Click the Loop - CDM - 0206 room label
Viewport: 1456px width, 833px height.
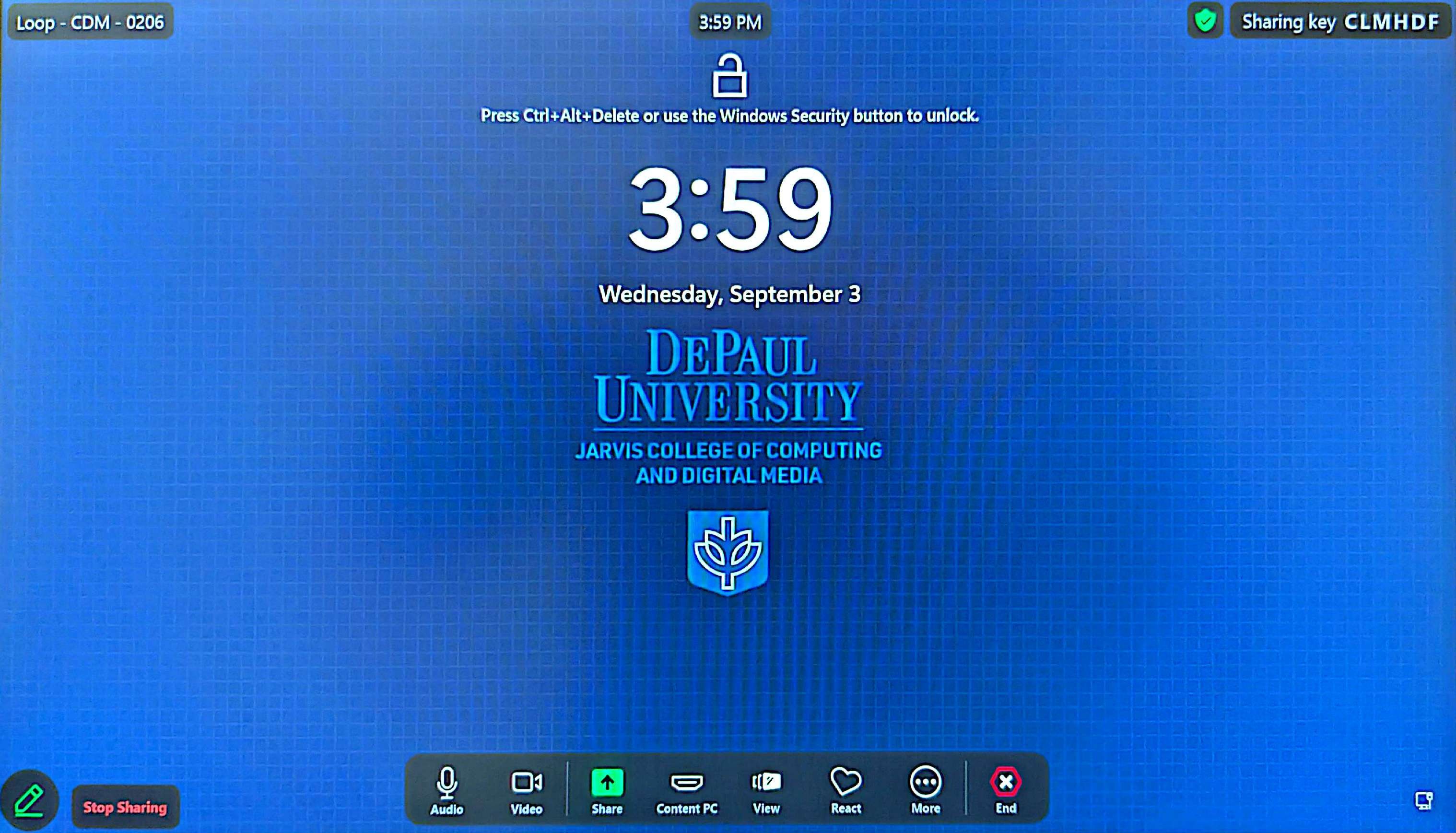(x=90, y=23)
